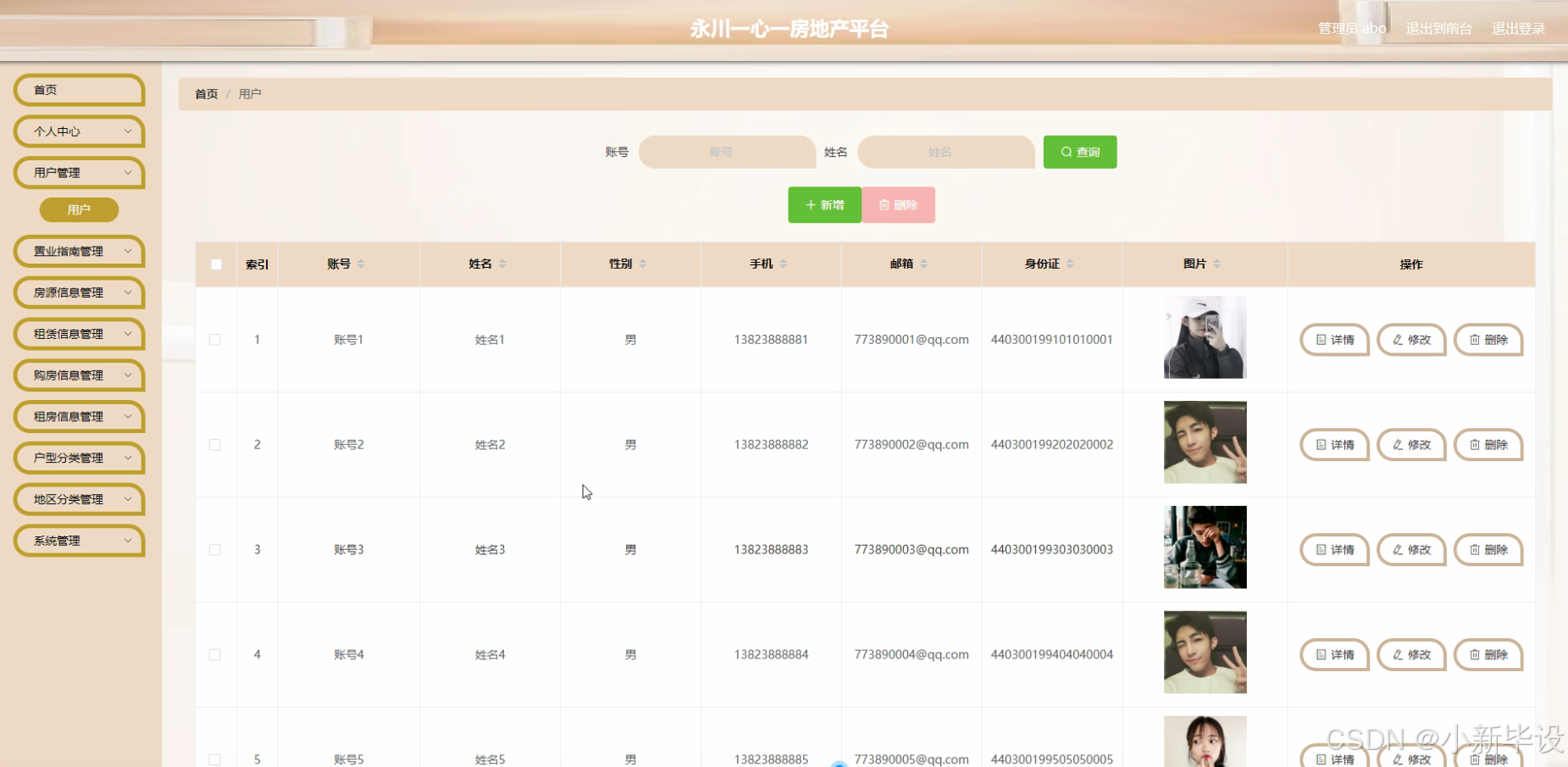Click the ID number 440300199303030003 cell
This screenshot has height=767, width=1568.
[x=1052, y=550]
